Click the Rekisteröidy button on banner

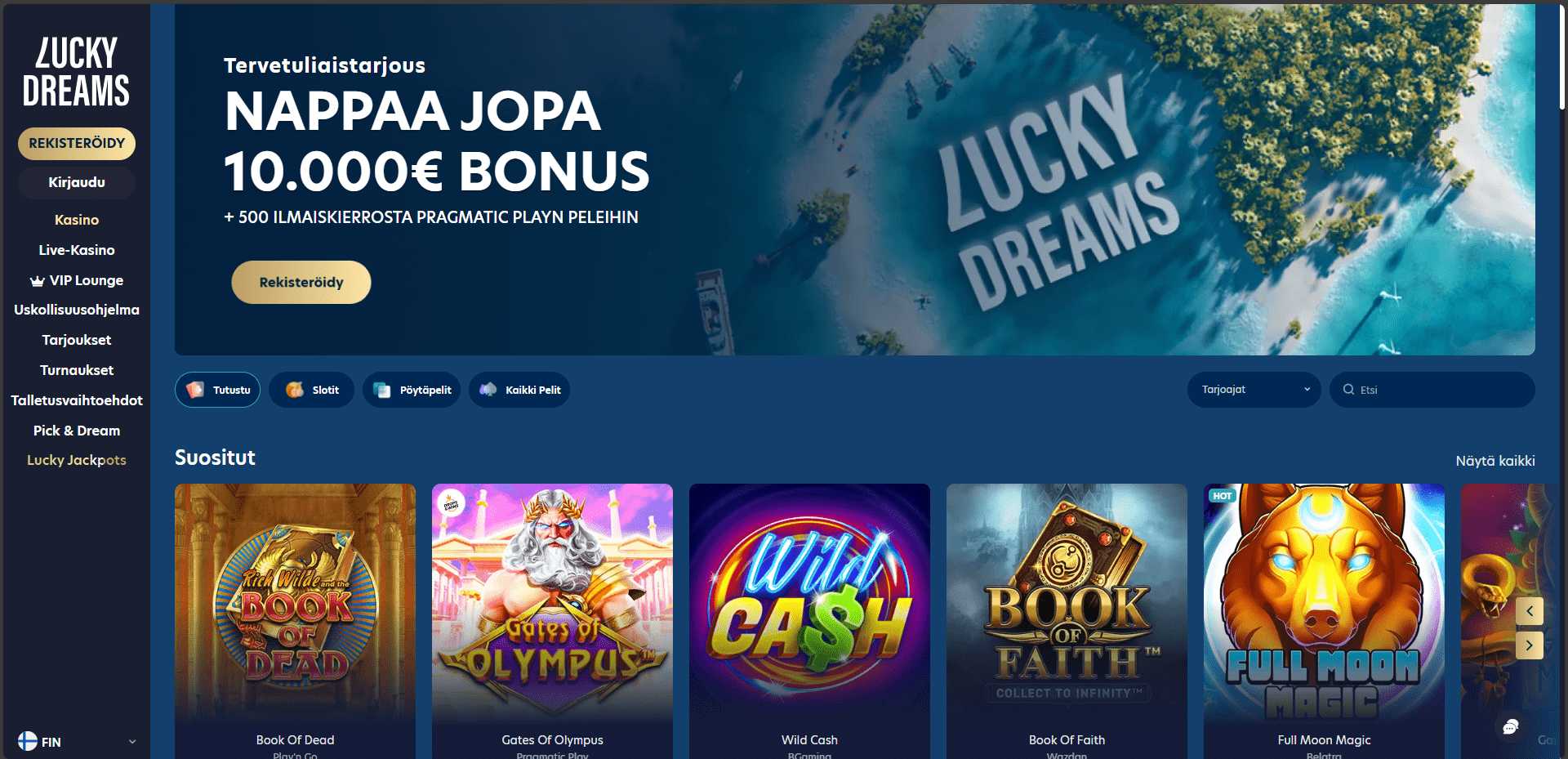(301, 282)
